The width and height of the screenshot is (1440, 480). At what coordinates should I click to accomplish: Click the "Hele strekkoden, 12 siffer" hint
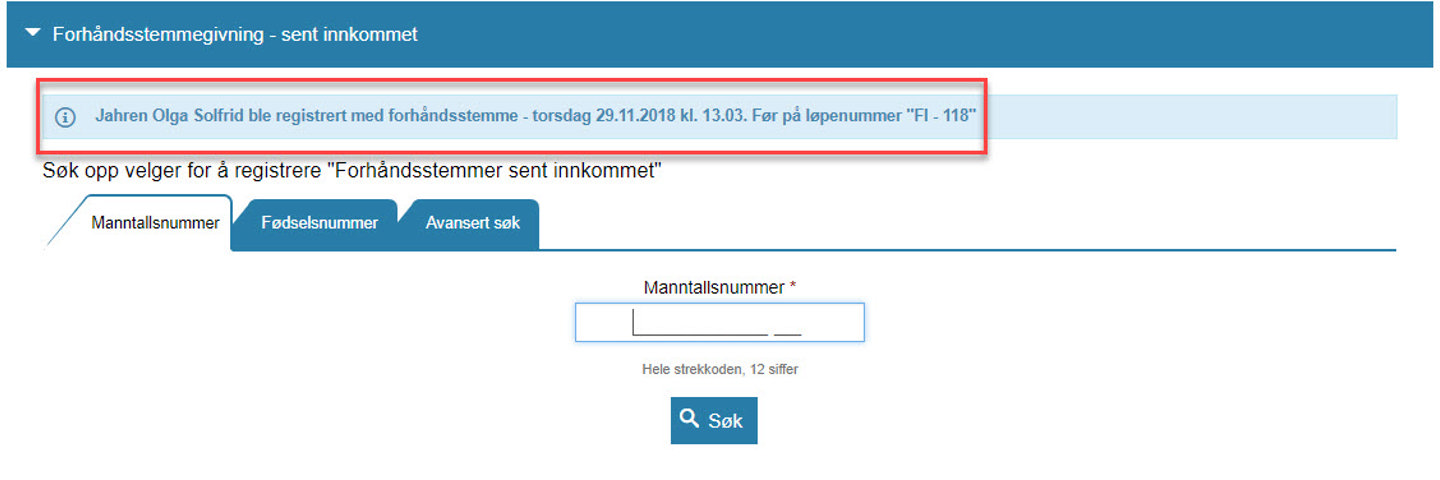click(719, 369)
